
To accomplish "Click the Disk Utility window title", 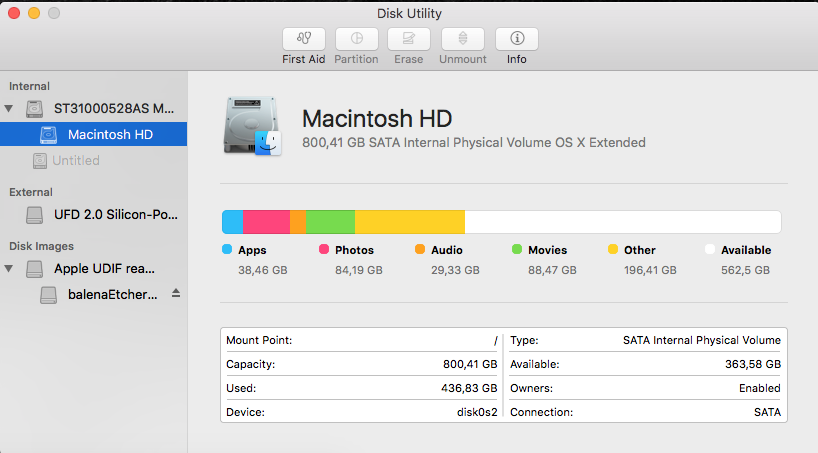I will click(x=409, y=13).
